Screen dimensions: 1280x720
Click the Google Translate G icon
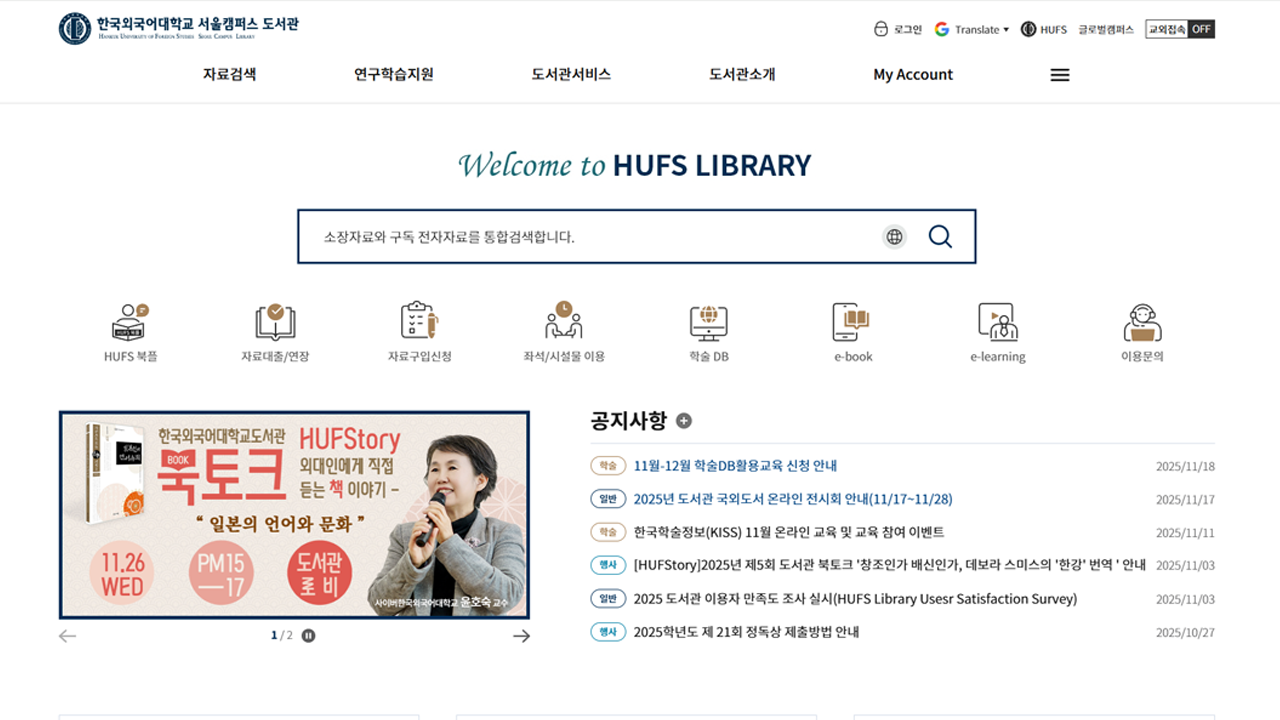942,29
